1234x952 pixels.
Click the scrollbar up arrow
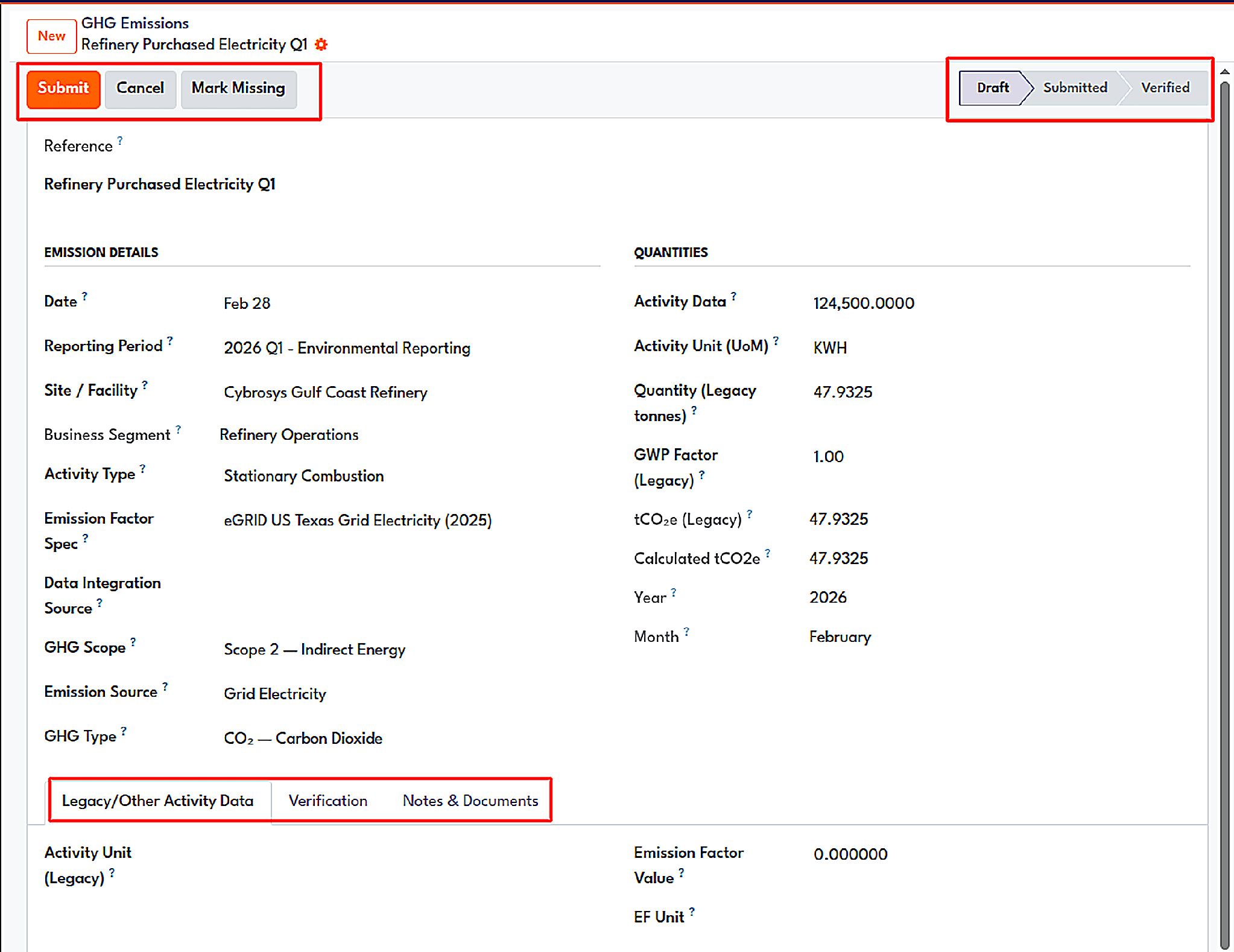tap(1224, 72)
